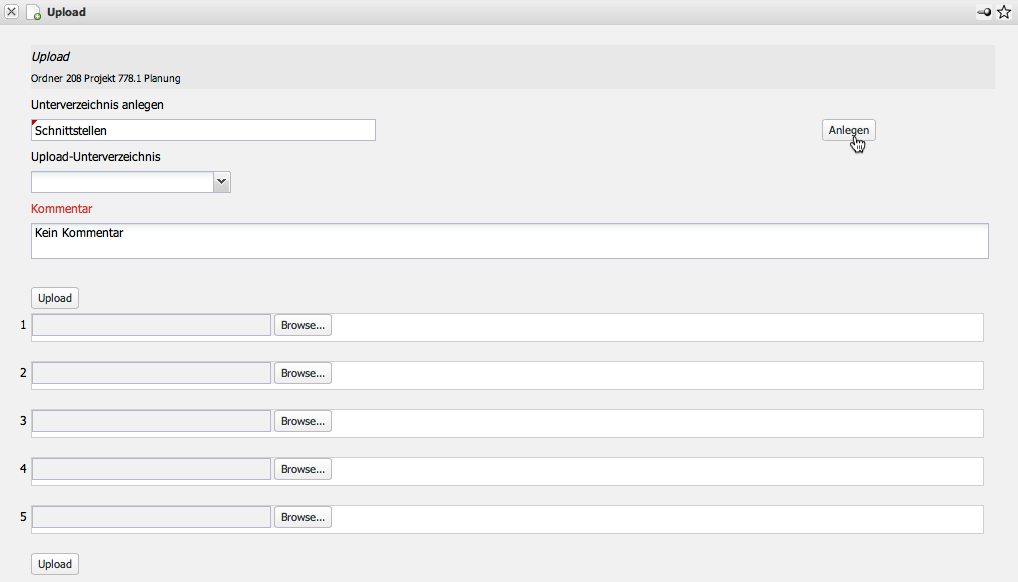Click the Upload document icon in the header
This screenshot has width=1018, height=582.
tap(33, 13)
